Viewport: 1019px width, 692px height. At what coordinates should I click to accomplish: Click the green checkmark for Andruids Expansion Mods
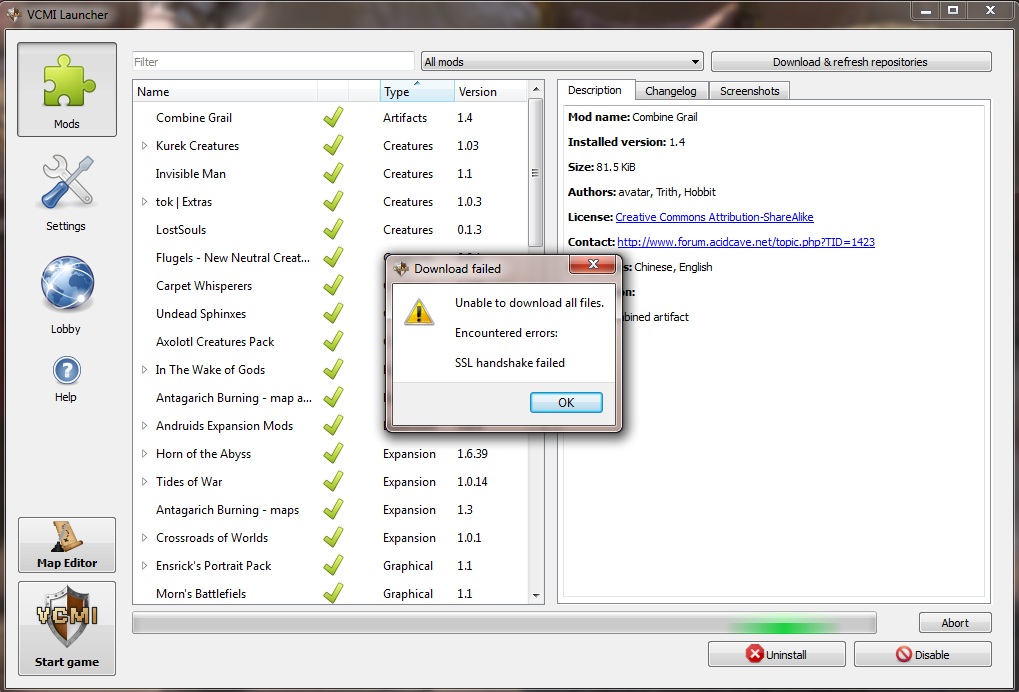333,425
